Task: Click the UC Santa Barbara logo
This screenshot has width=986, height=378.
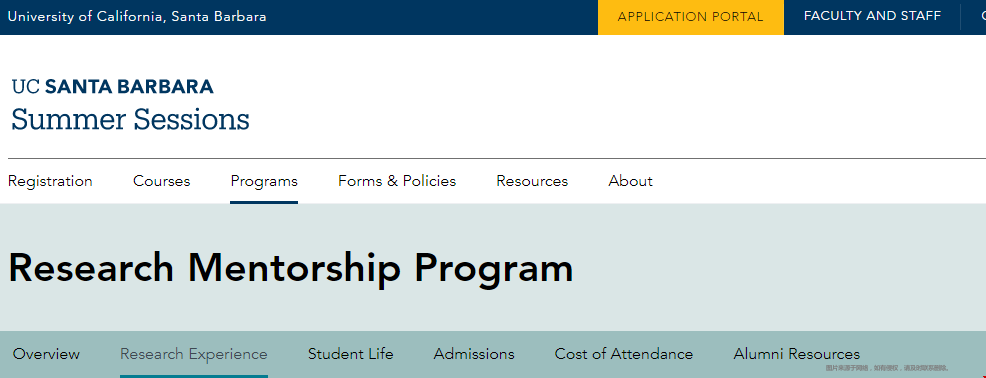Action: [x=113, y=87]
